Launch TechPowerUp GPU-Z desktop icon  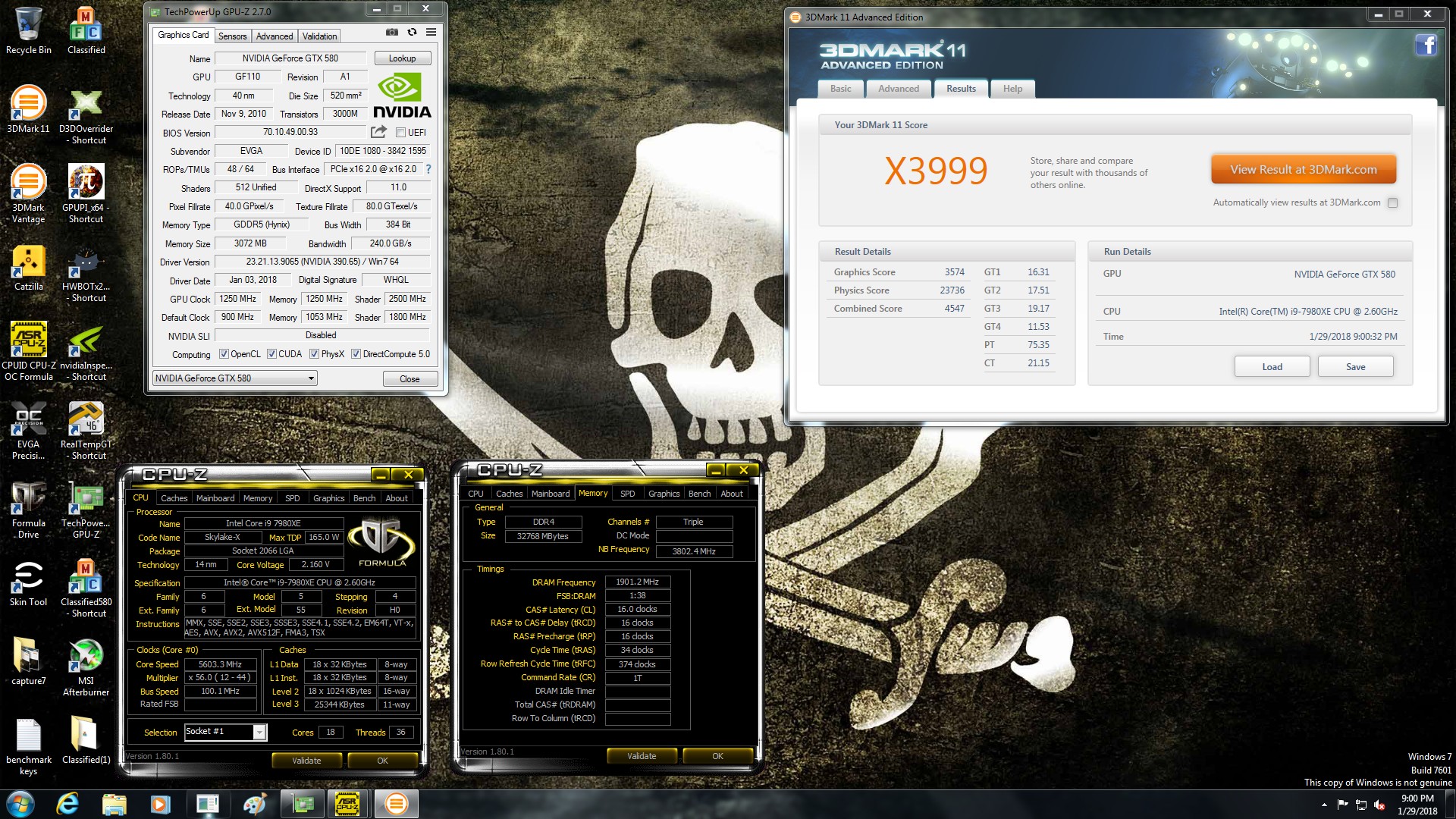[x=86, y=510]
